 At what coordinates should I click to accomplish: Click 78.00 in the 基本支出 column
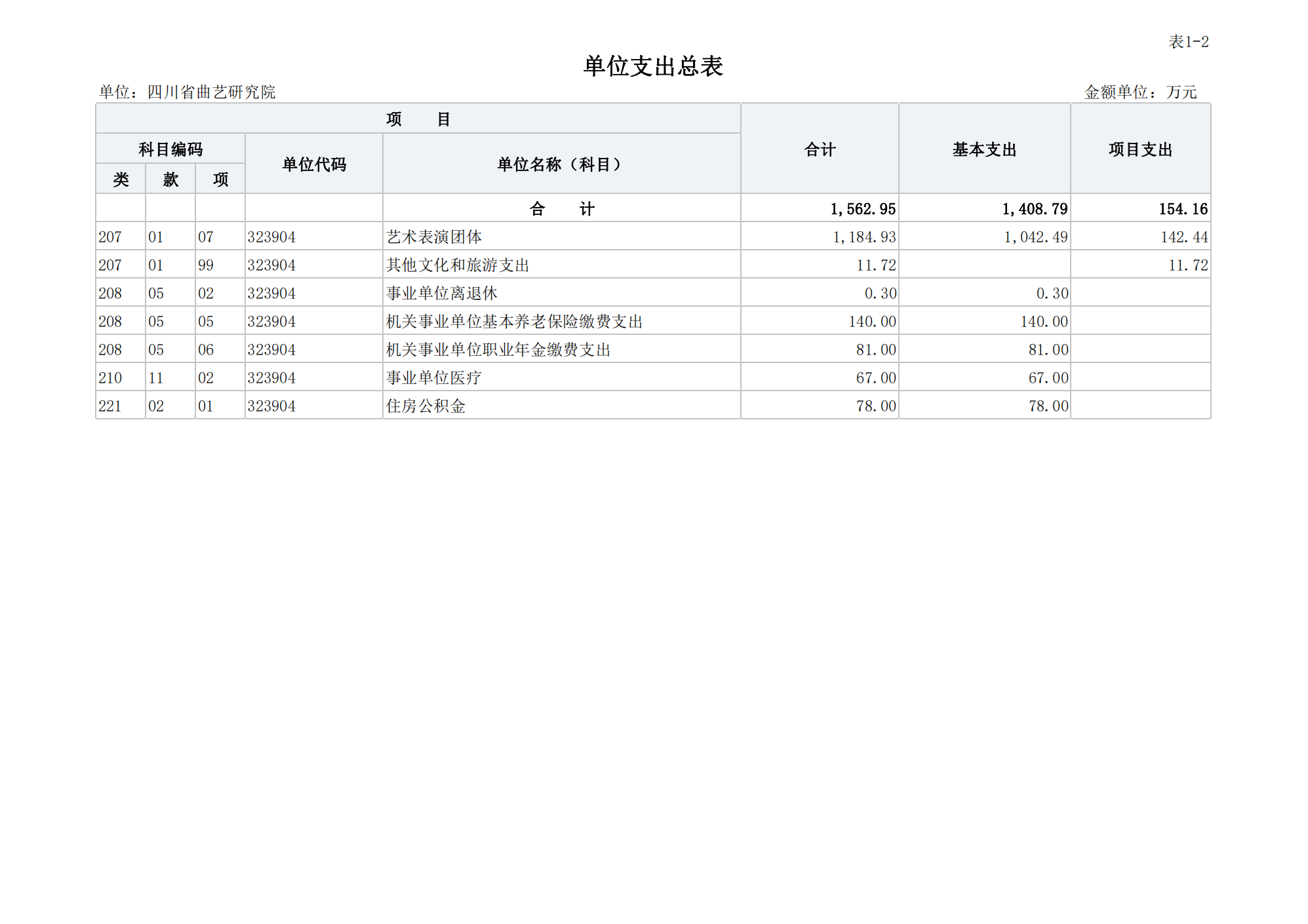[1048, 406]
